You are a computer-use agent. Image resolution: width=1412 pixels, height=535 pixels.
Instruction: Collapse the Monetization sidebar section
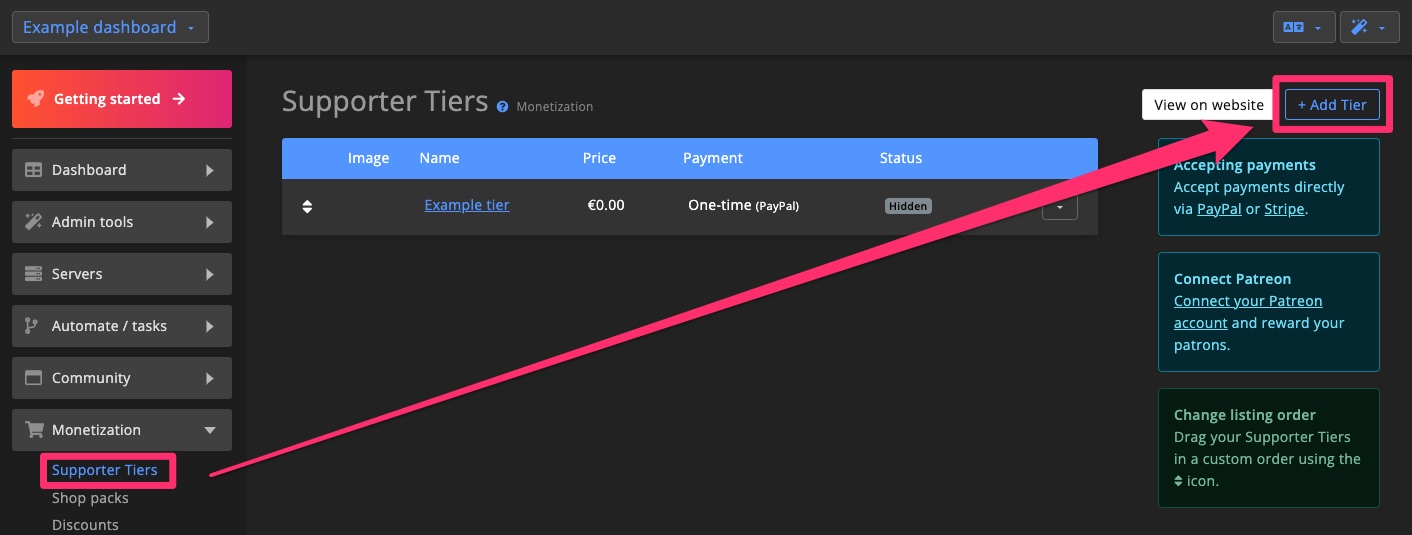click(x=122, y=430)
